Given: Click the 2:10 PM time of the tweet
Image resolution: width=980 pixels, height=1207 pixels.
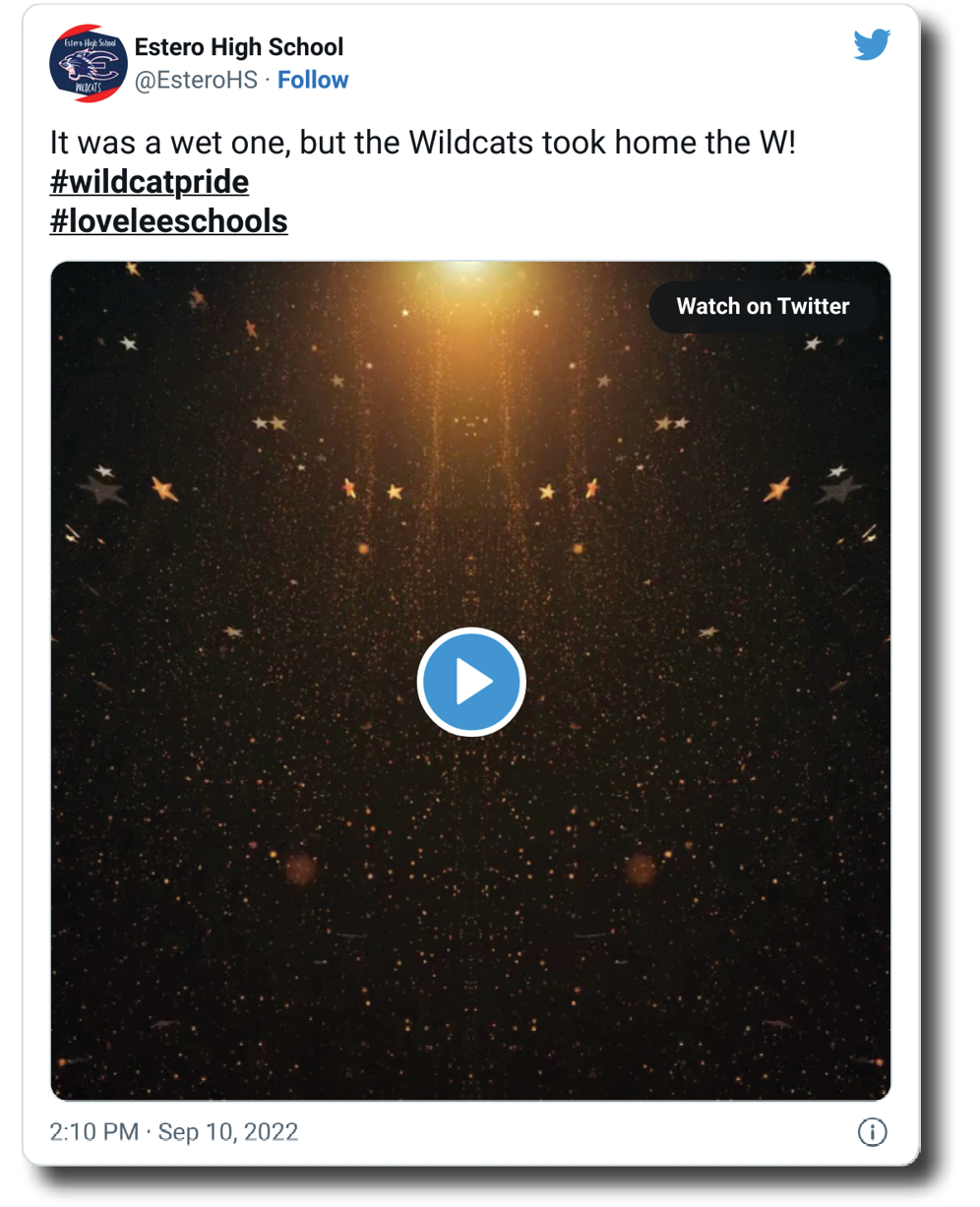Looking at the screenshot, I should [x=93, y=1132].
